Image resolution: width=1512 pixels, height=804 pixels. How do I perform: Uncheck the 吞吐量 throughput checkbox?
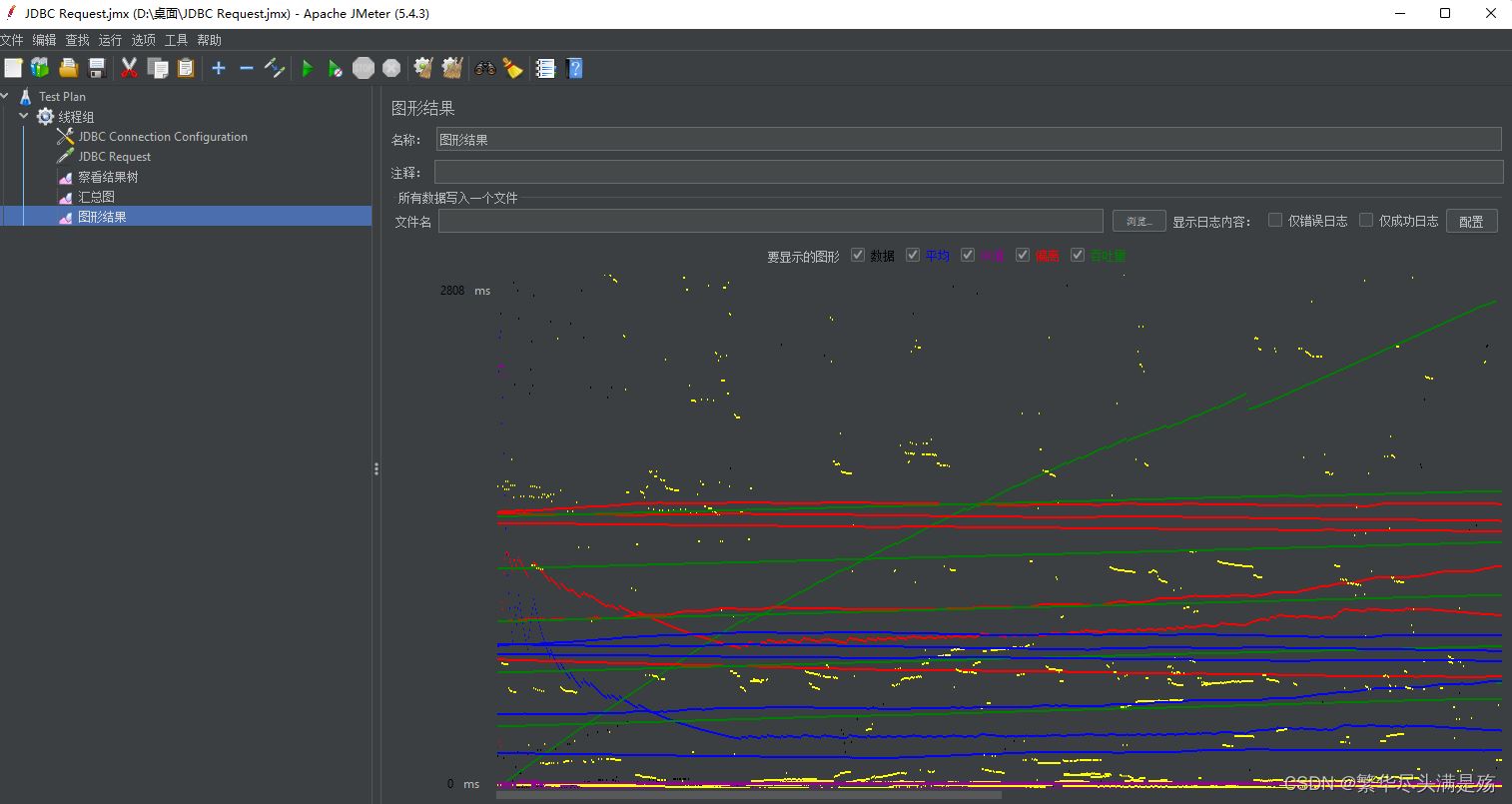(1077, 255)
